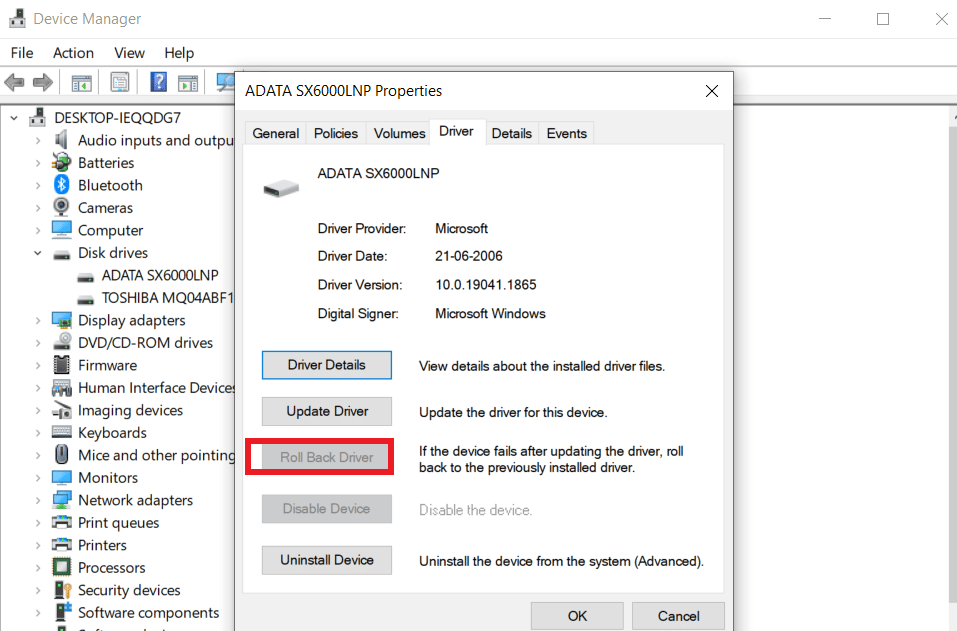Click the Bluetooth category icon

click(x=61, y=185)
